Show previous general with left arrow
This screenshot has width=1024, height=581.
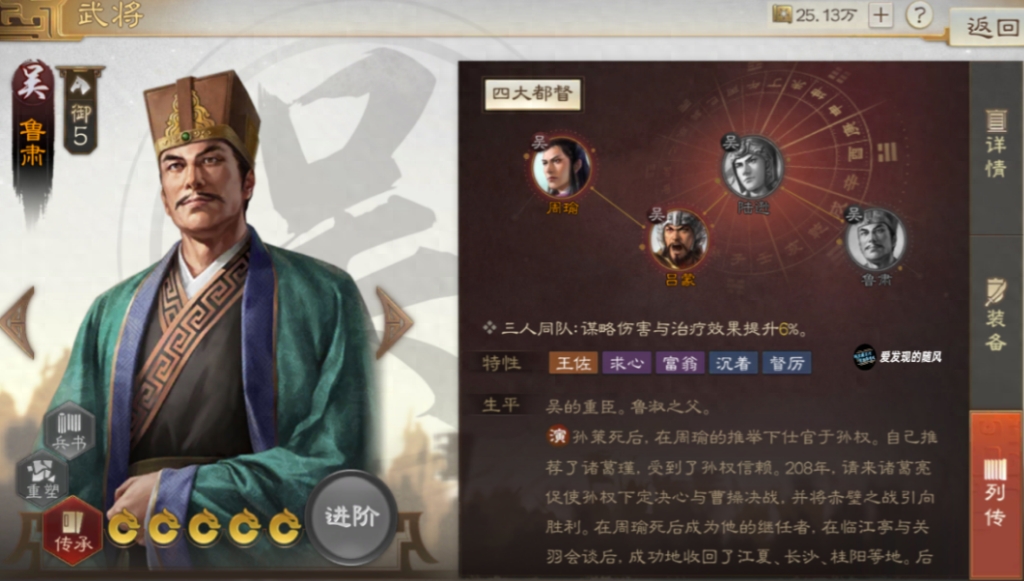[x=19, y=322]
